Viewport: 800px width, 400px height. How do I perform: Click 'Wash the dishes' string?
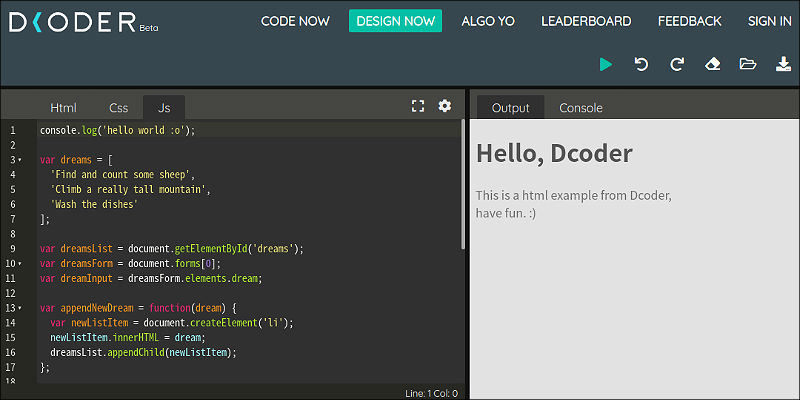pos(94,205)
